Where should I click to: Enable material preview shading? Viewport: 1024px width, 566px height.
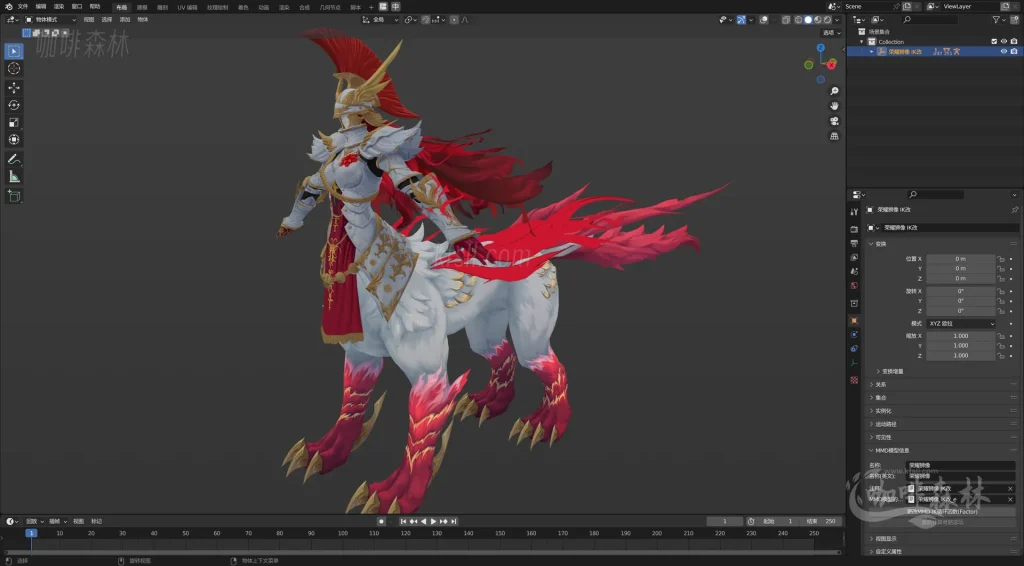818,20
